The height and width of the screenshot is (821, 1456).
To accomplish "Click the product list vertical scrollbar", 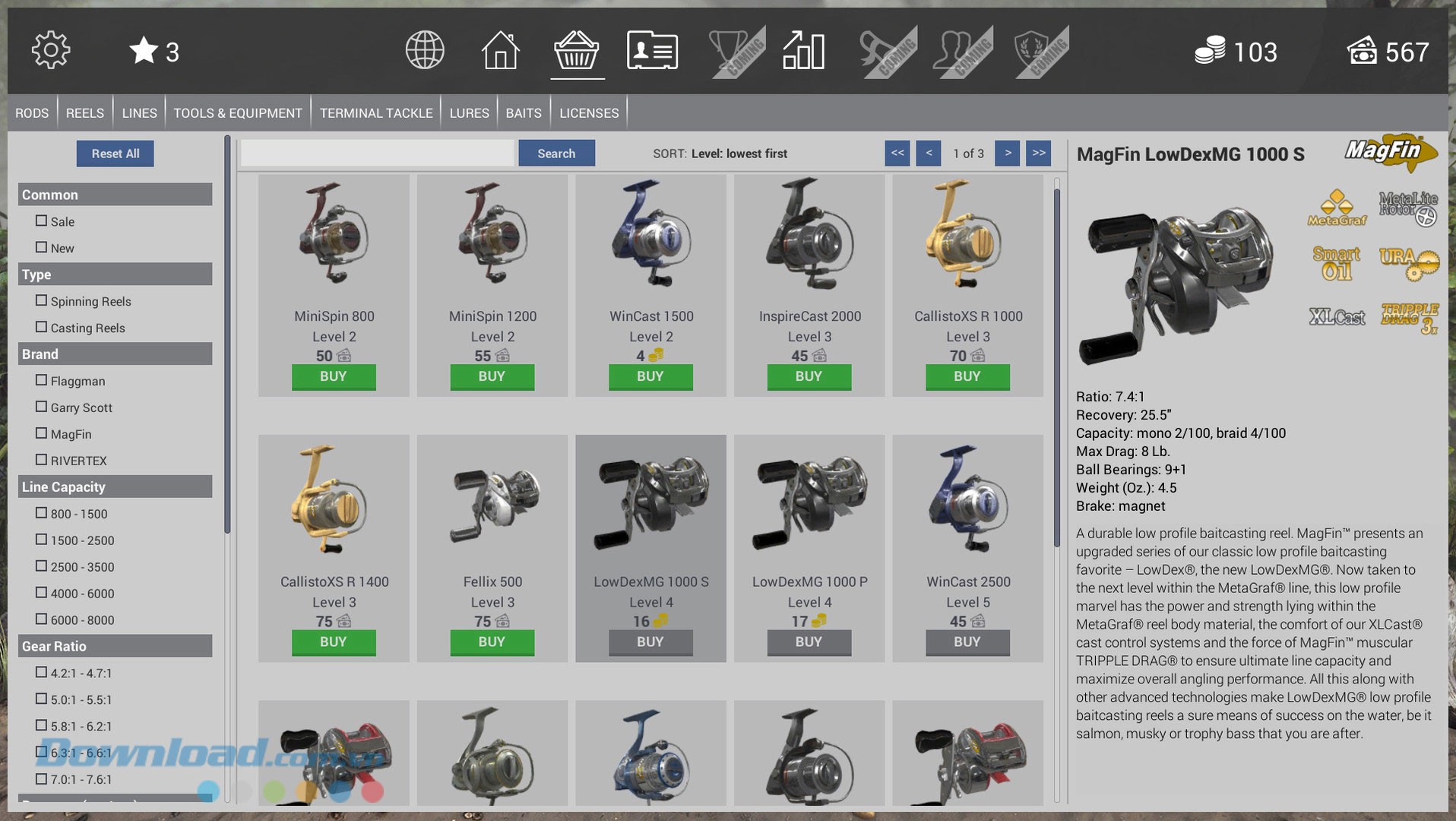I will coord(1056,365).
